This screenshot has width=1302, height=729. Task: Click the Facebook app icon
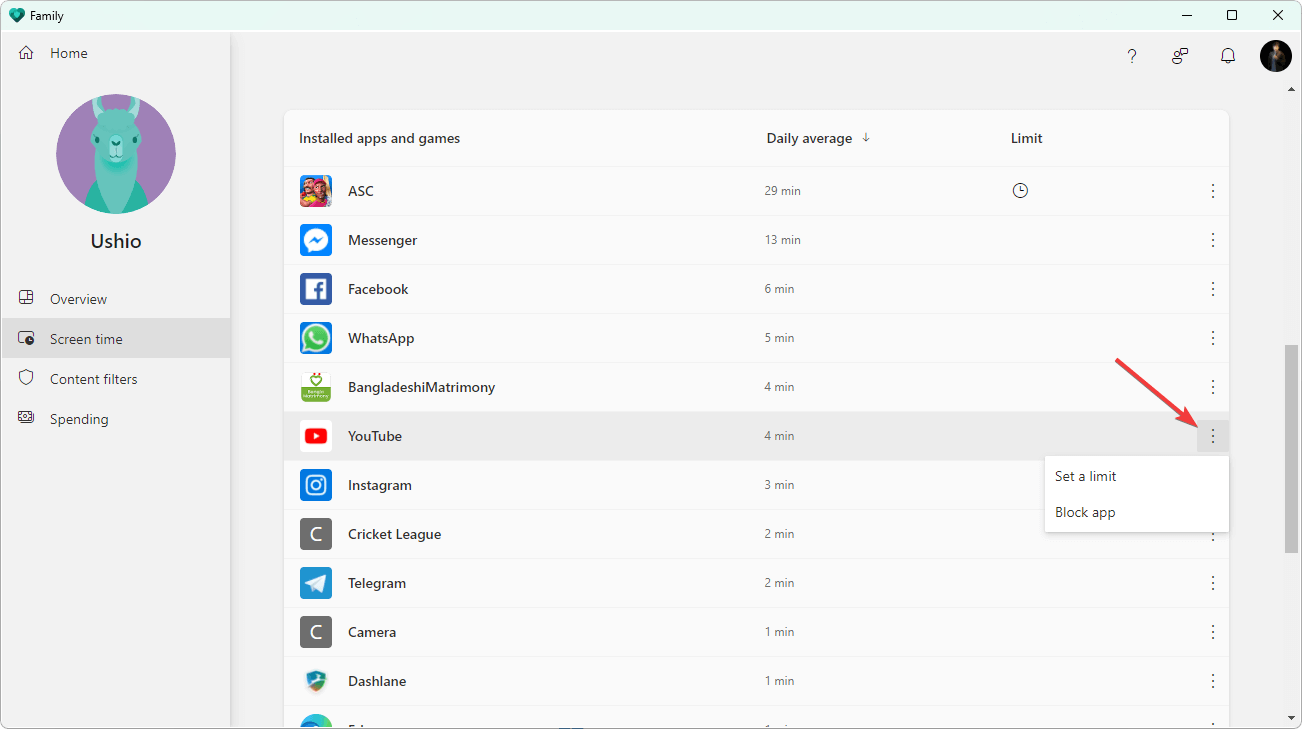(x=316, y=289)
